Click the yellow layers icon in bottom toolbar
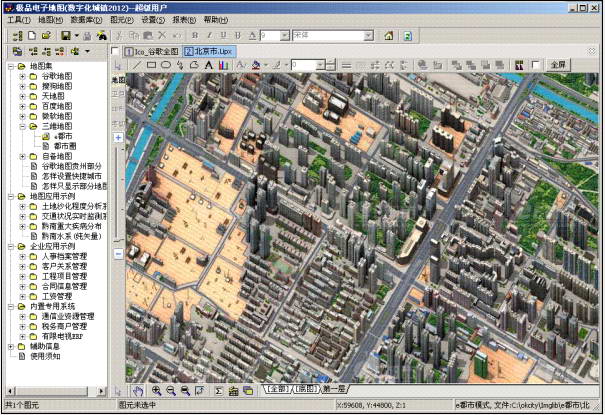This screenshot has height=415, width=605. click(x=248, y=391)
